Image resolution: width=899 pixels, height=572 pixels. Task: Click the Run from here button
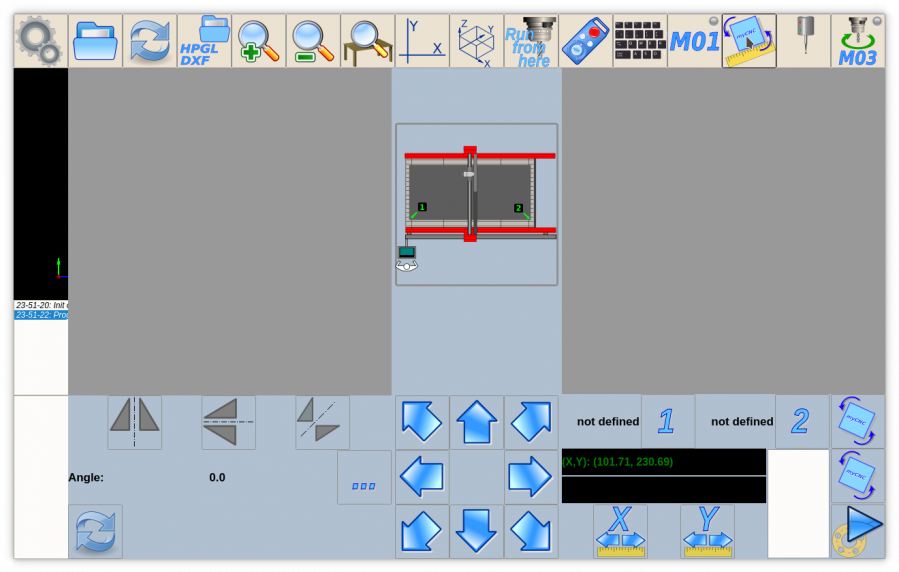(x=530, y=41)
